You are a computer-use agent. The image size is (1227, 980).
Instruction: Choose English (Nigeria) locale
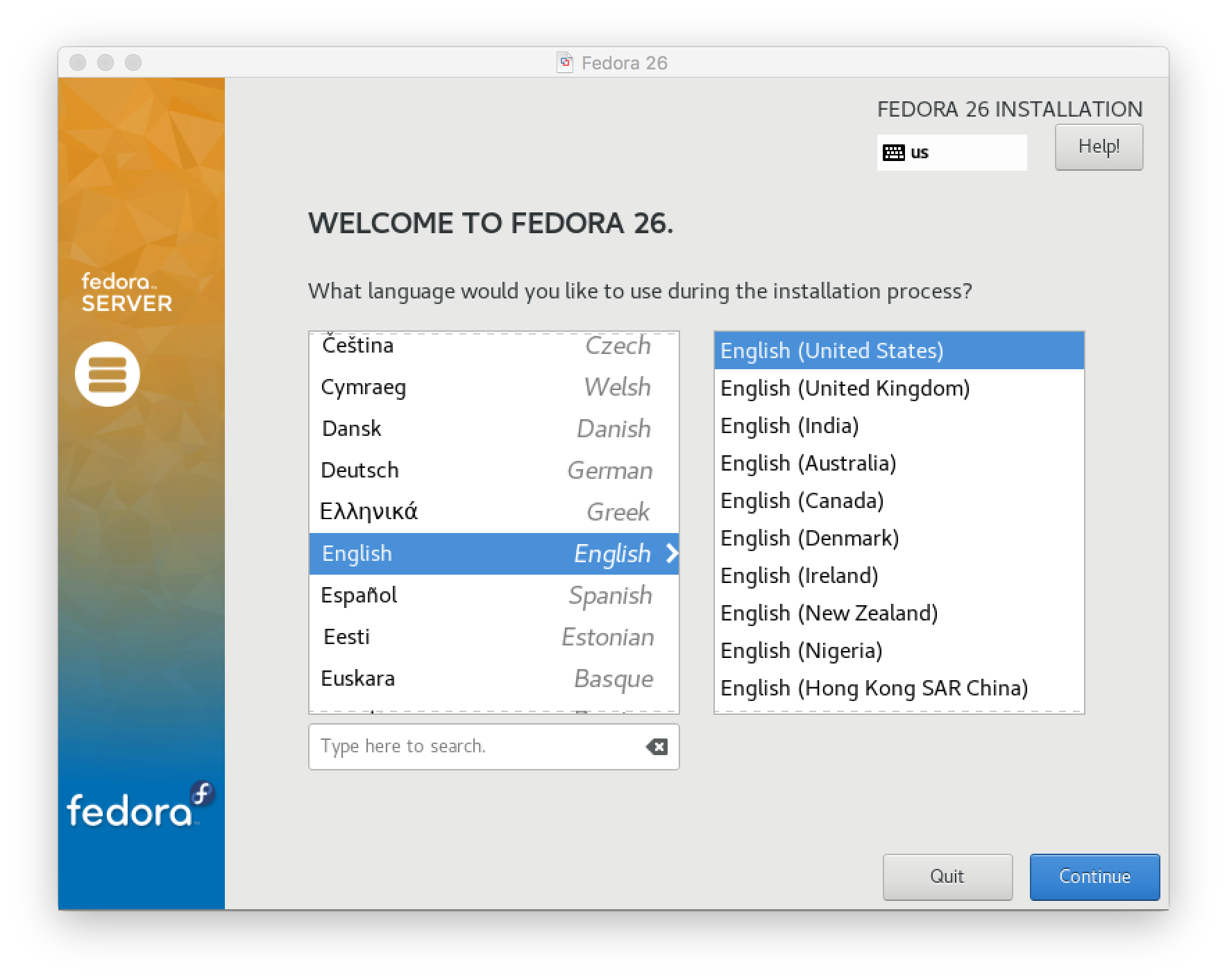[899, 650]
